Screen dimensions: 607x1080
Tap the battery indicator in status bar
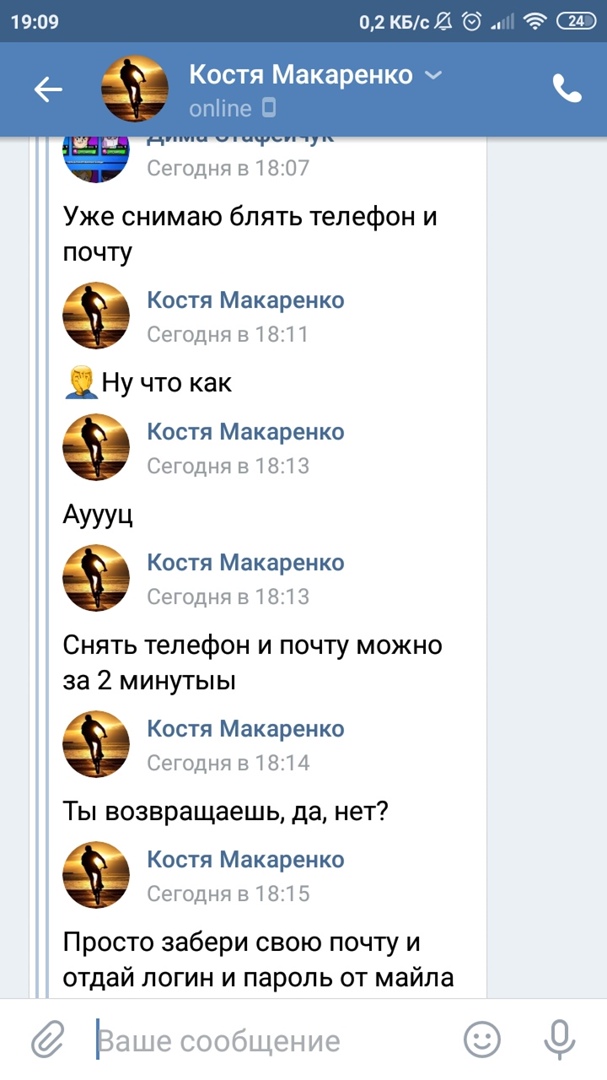coord(576,21)
